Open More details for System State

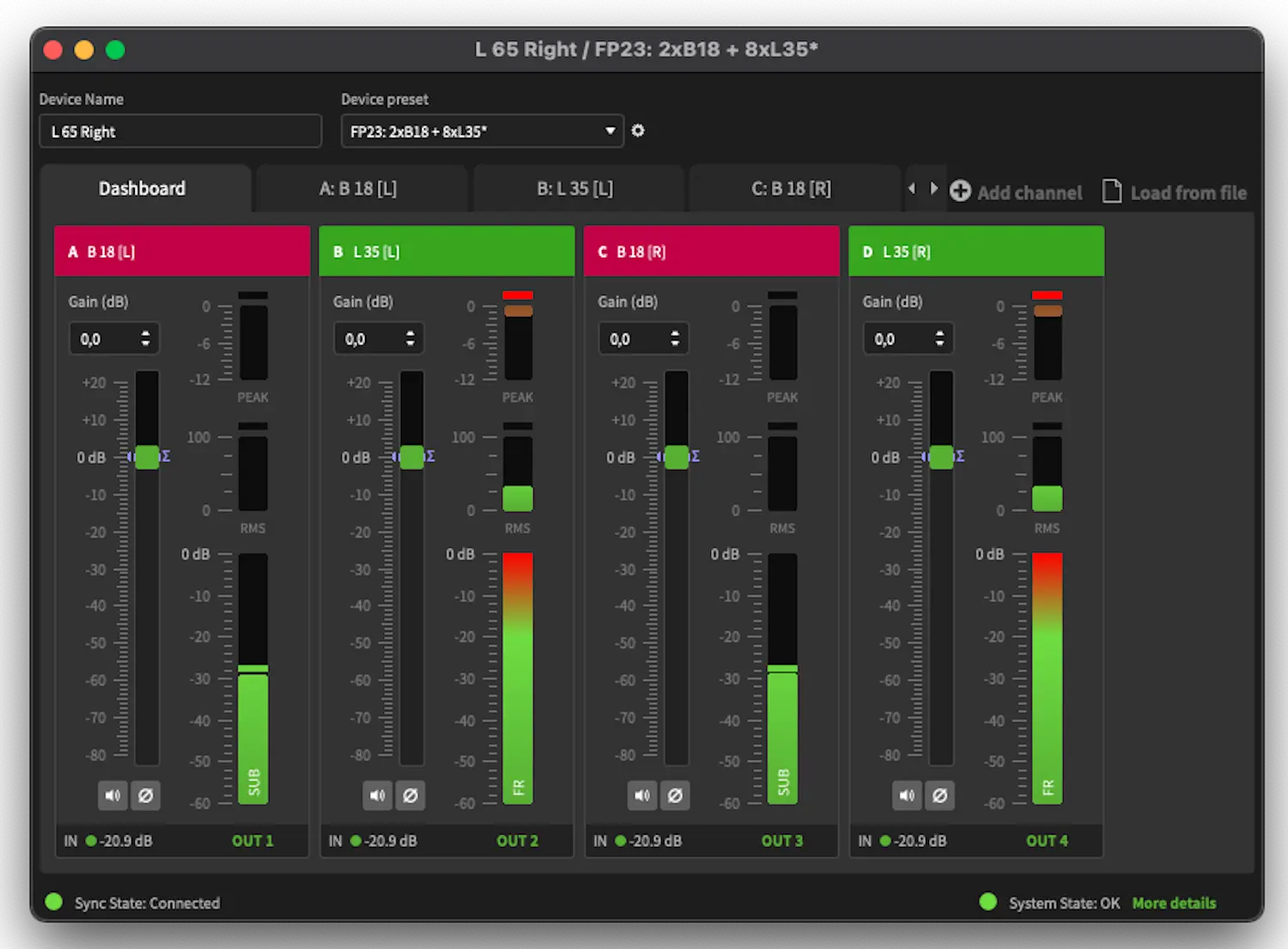click(x=1174, y=903)
